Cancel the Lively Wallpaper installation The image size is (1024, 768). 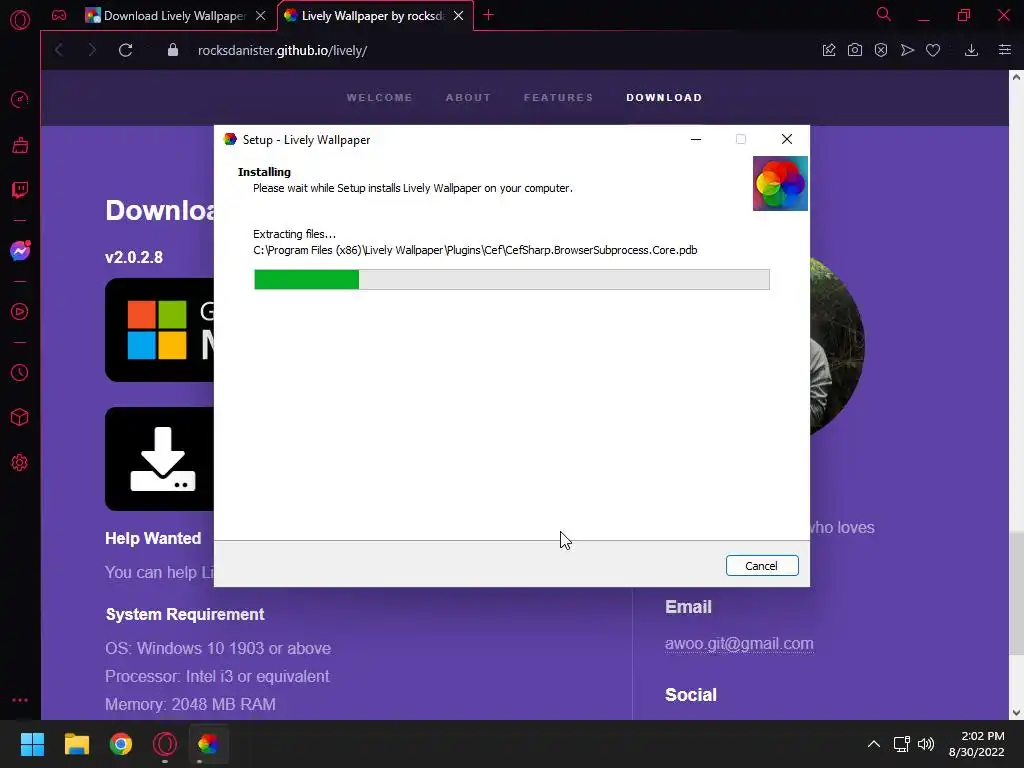click(x=762, y=566)
